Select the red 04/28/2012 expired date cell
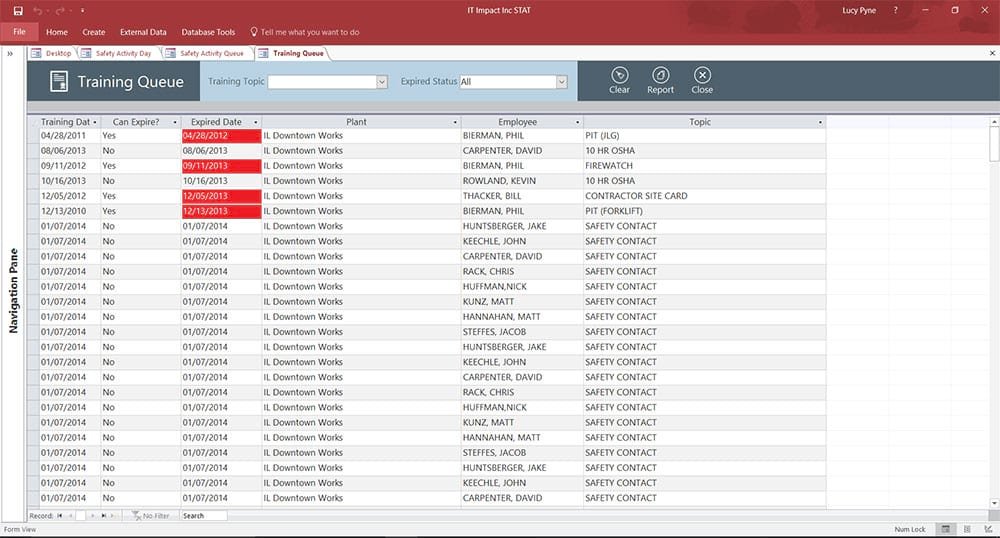Viewport: 1000px width, 538px height. coord(221,136)
